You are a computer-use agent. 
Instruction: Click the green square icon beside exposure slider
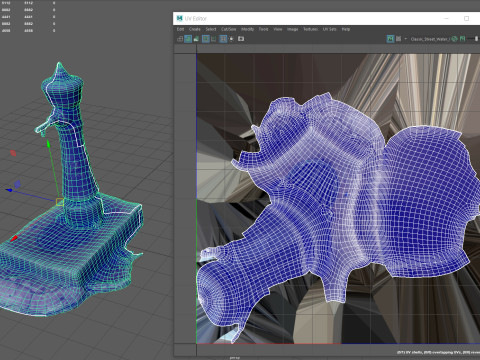click(x=462, y=39)
